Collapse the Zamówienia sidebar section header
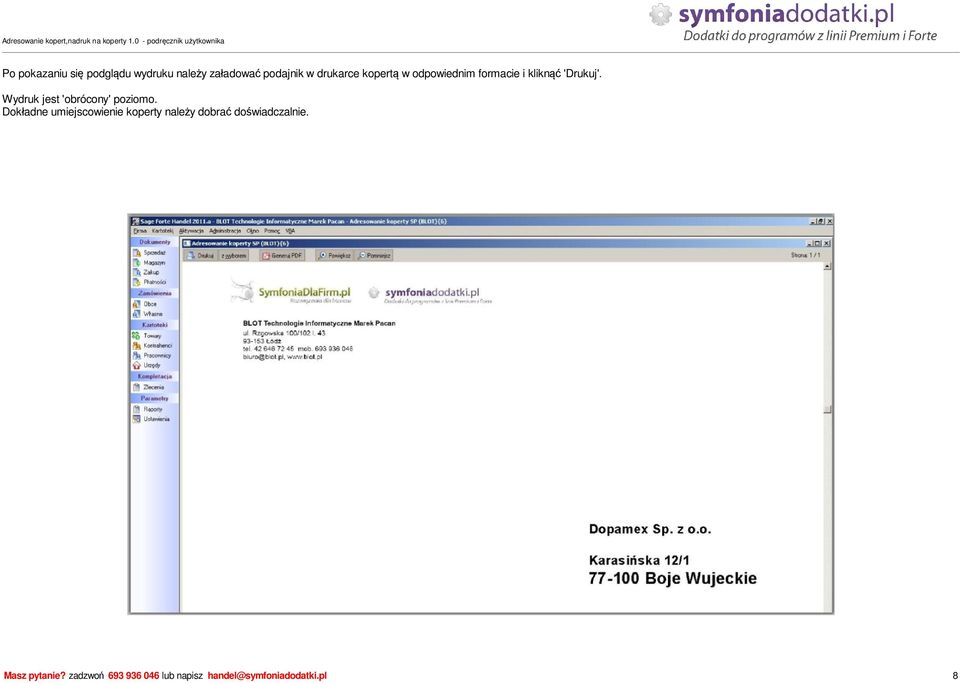This screenshot has width=960, height=683. coord(155,293)
